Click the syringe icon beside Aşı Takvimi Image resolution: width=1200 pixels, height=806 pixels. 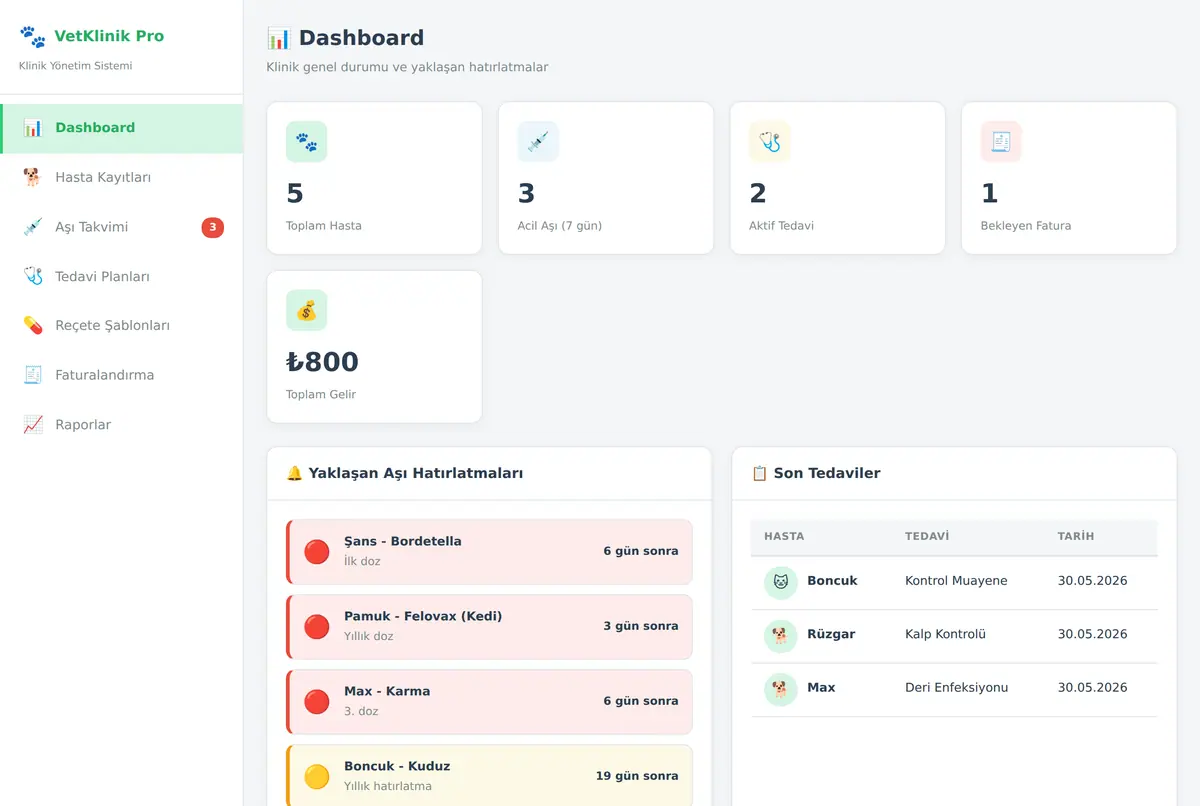(x=33, y=227)
